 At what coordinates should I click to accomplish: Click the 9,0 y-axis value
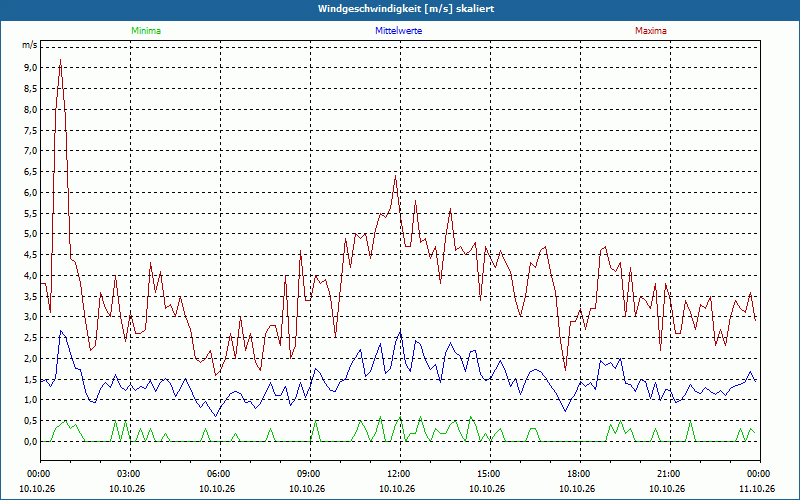pyautogui.click(x=30, y=68)
